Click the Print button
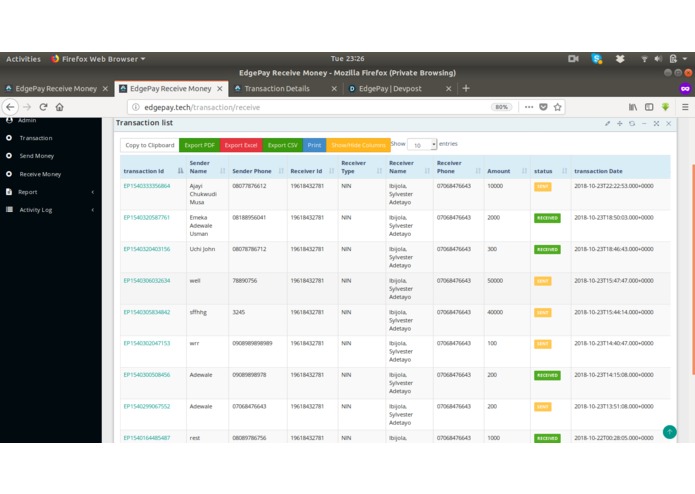 (314, 145)
